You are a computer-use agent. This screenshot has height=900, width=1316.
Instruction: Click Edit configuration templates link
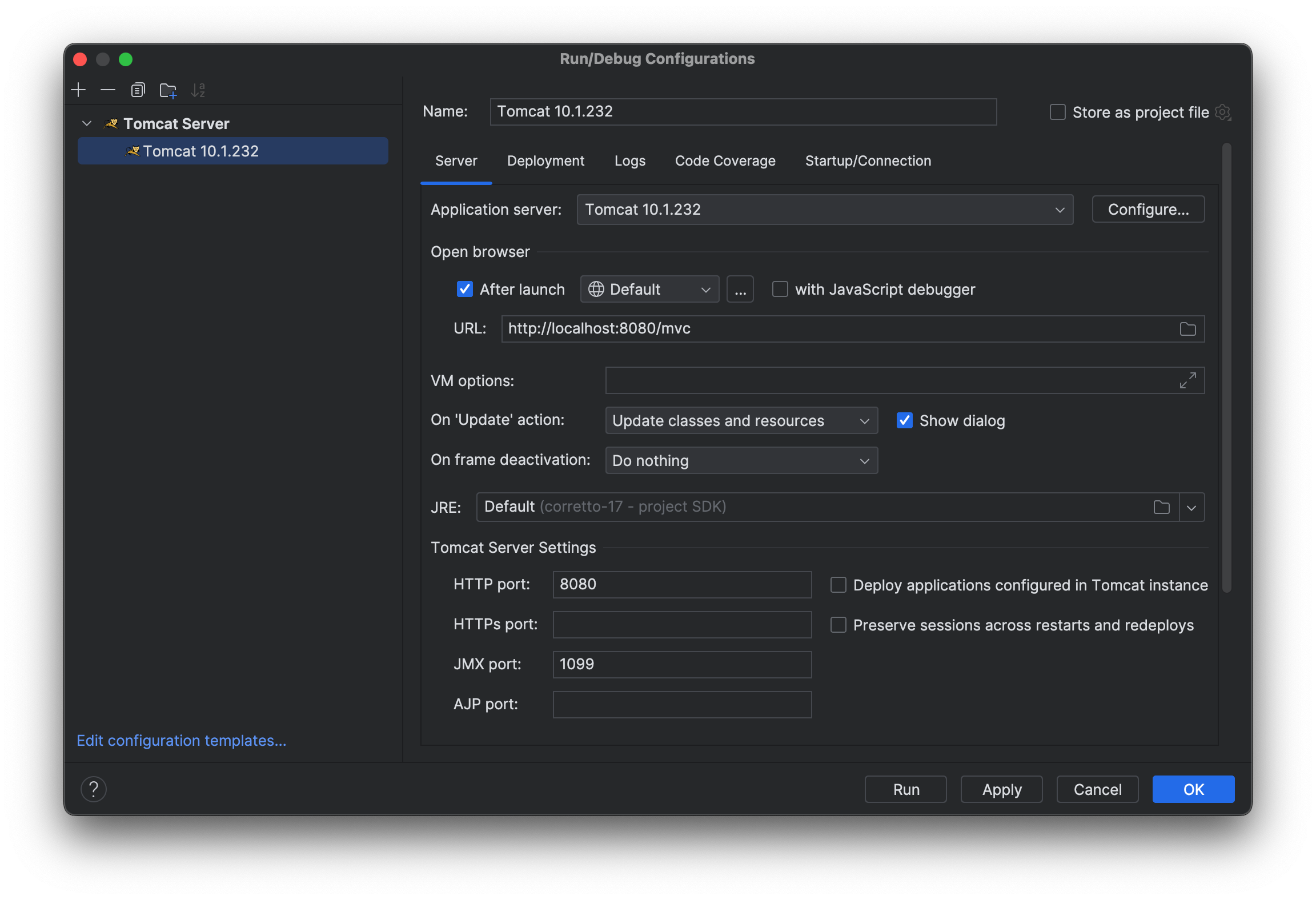tap(181, 740)
